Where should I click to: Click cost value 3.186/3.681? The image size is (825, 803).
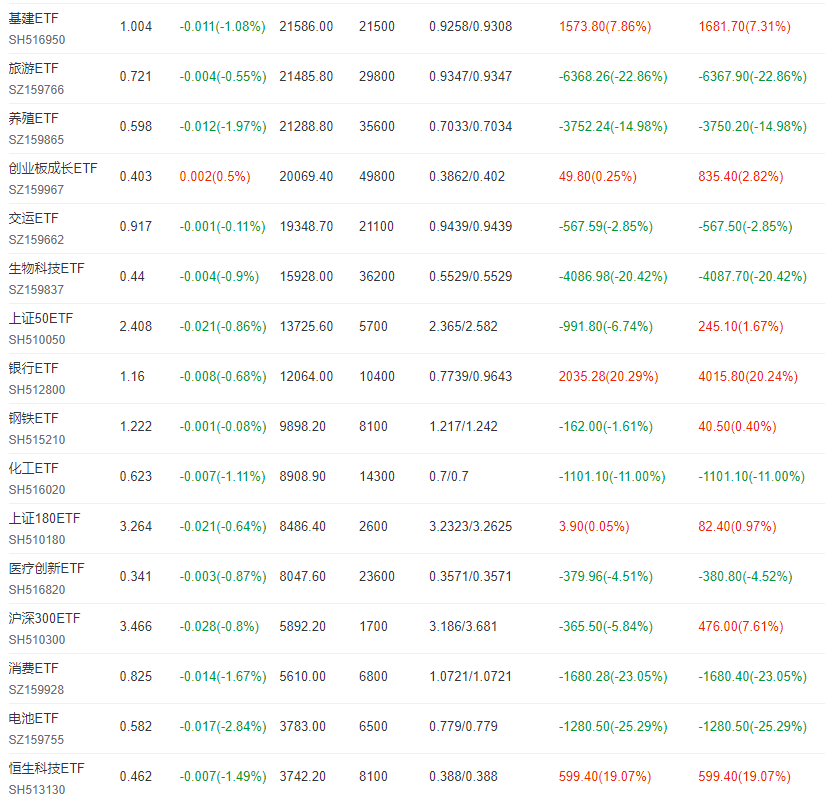click(463, 626)
